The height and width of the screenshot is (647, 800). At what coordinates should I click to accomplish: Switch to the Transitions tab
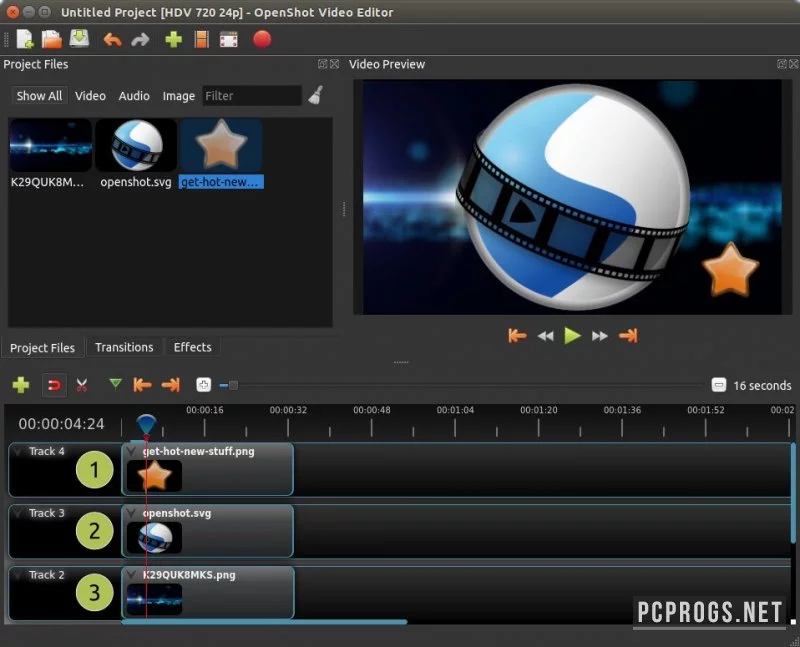(x=124, y=347)
